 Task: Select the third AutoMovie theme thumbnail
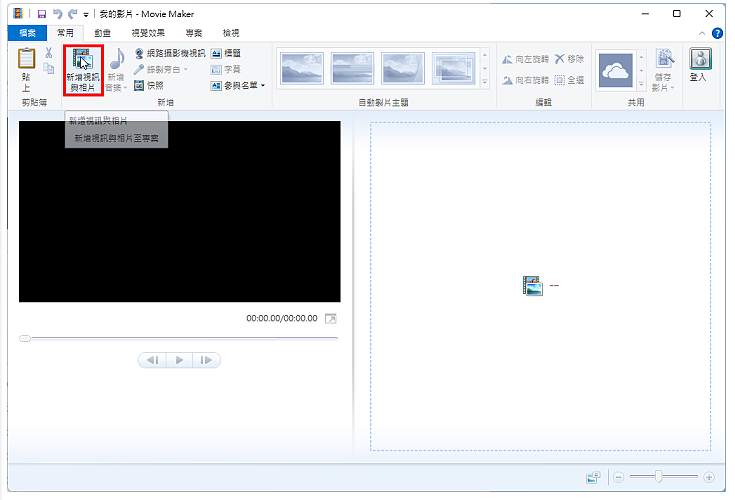403,68
